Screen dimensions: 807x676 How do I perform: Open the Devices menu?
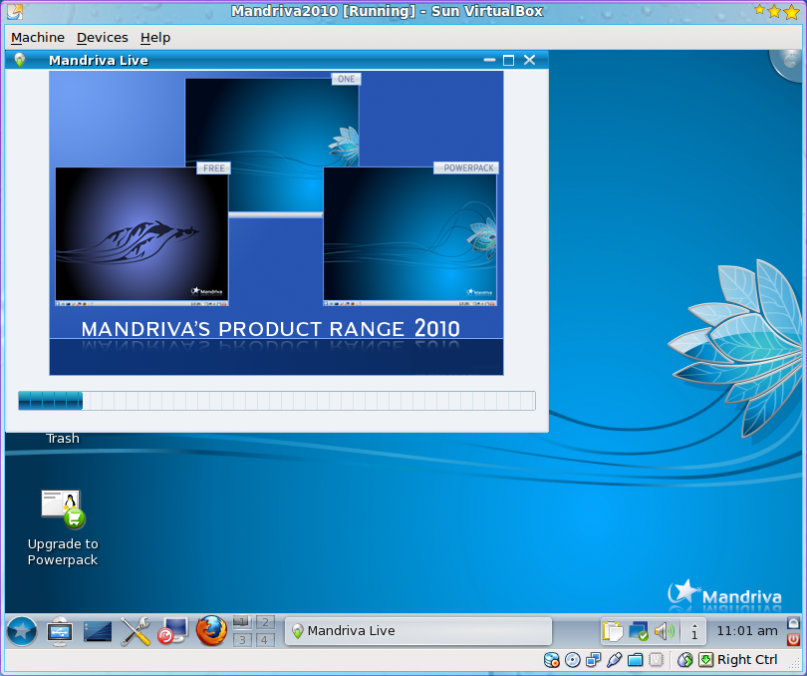click(102, 37)
